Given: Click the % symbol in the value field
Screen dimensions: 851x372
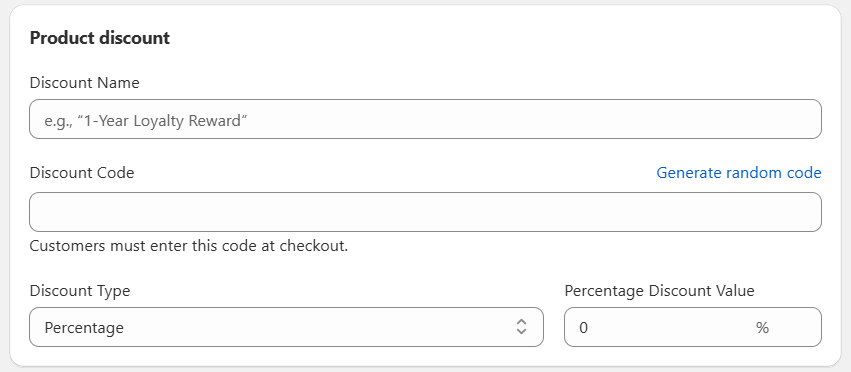Looking at the screenshot, I should click(x=762, y=327).
